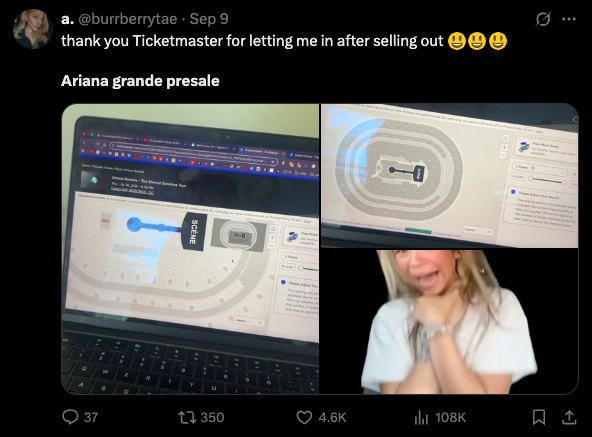The height and width of the screenshot is (437, 592).
Task: Open the profile avatar of burrberrytae
Action: (x=32, y=29)
